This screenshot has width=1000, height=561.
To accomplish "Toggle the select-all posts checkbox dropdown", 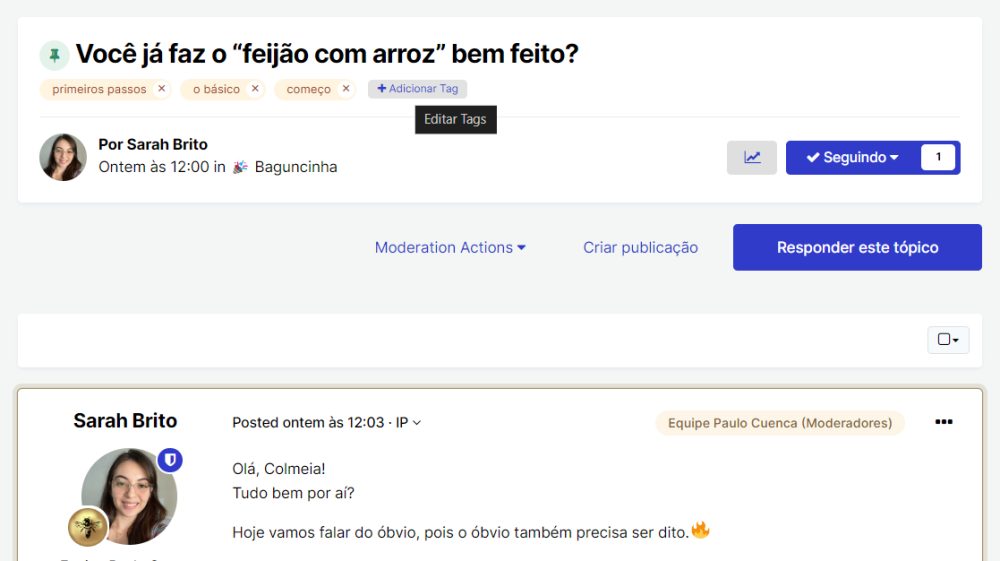I will click(948, 340).
